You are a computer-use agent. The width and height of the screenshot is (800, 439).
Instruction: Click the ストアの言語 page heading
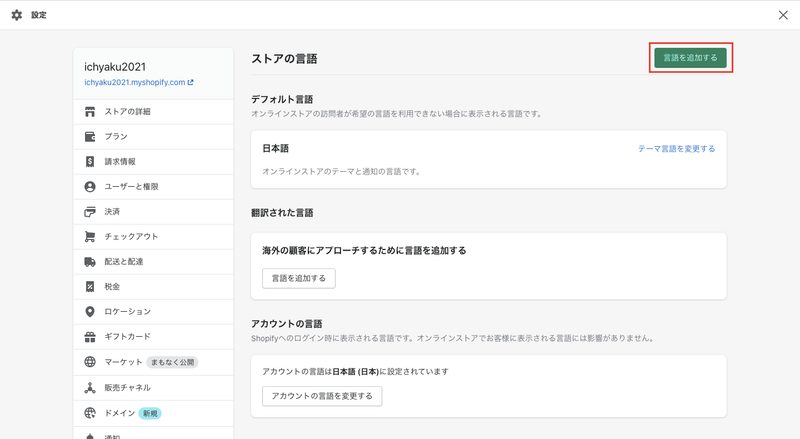click(x=284, y=59)
